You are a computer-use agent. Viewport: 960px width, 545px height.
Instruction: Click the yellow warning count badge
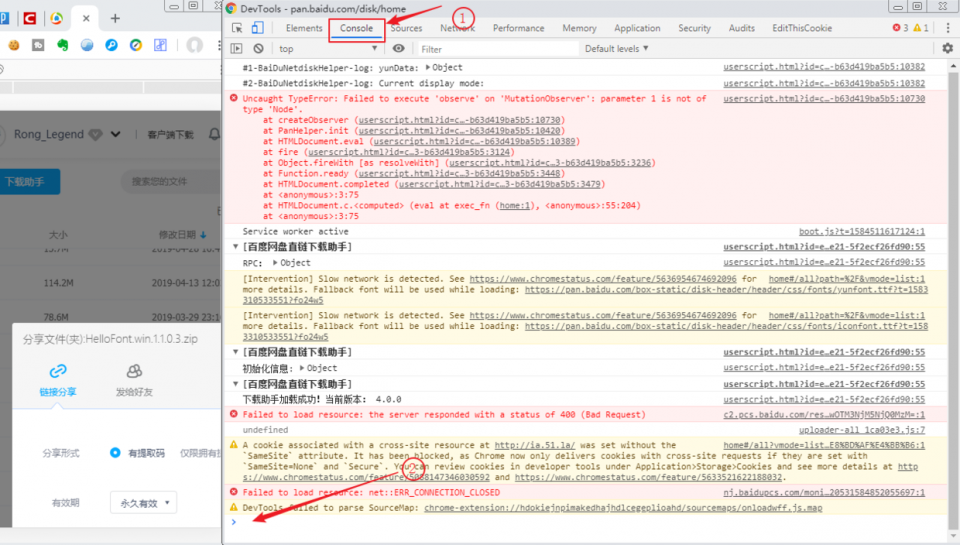click(x=921, y=28)
